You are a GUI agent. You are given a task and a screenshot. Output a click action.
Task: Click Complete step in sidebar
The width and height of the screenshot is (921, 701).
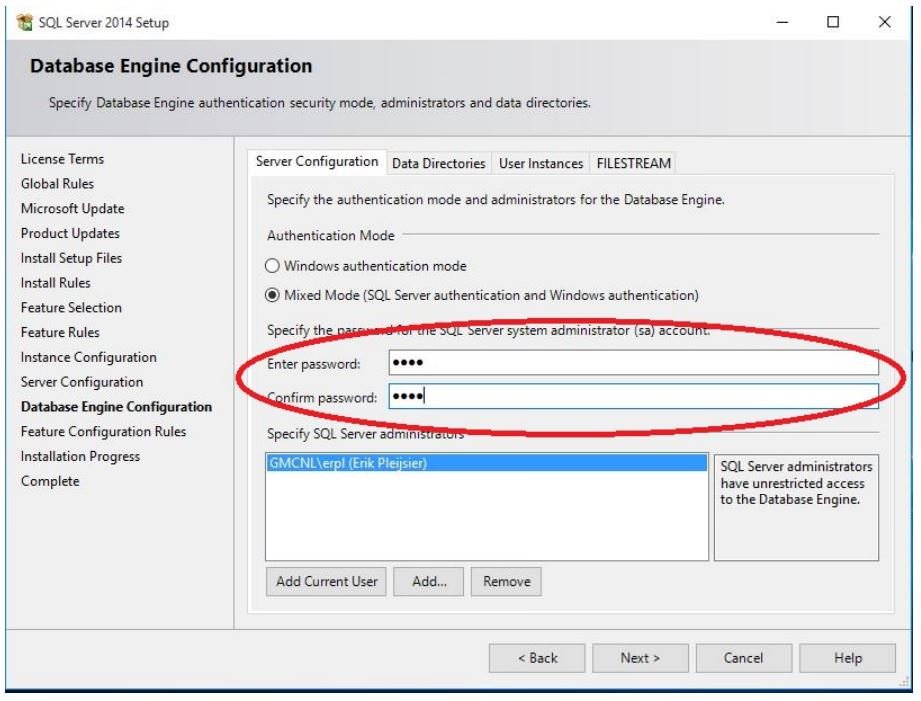click(50, 481)
